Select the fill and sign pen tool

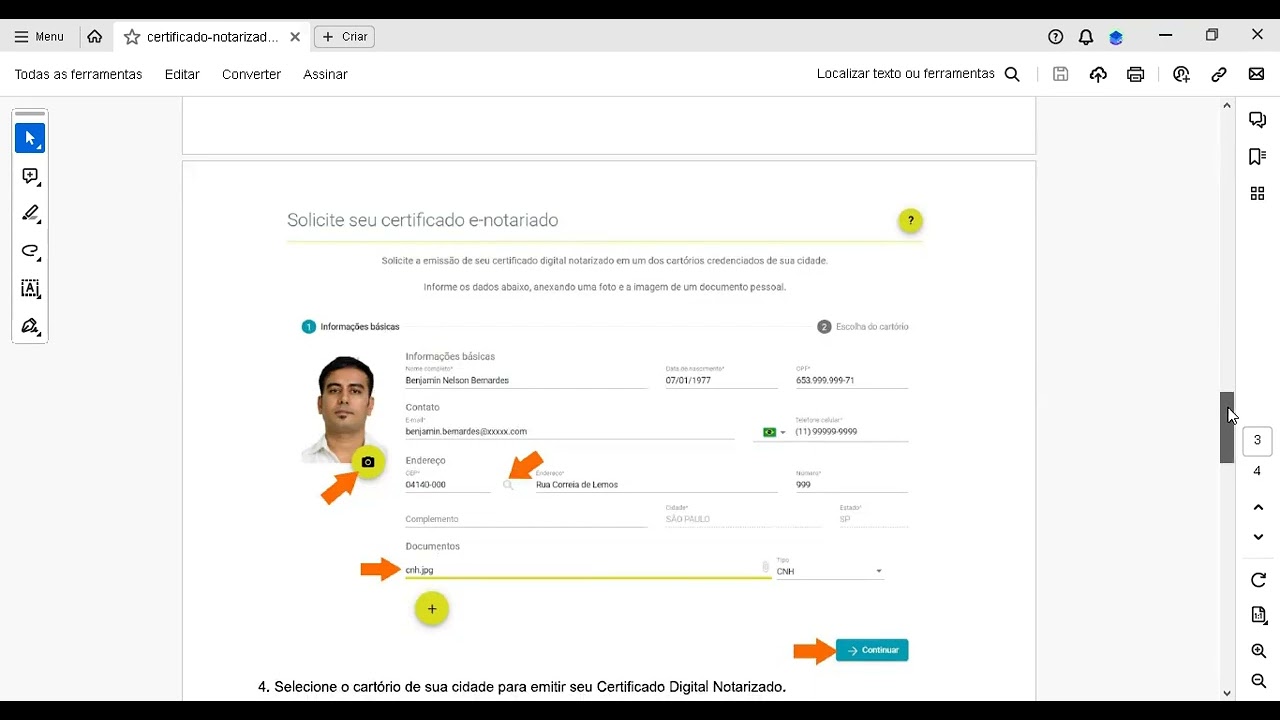click(x=30, y=326)
